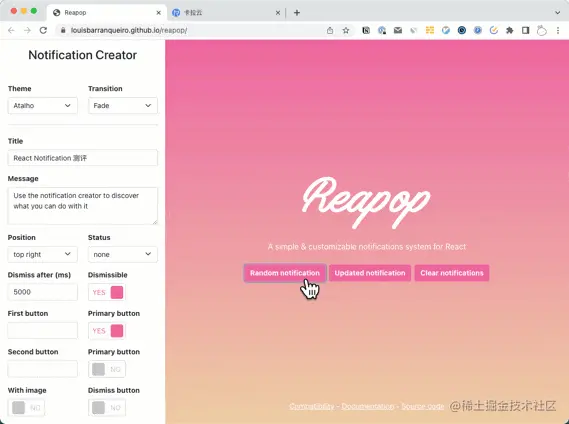Toggle the Dismiss button switch
Image resolution: width=569 pixels, height=424 pixels.
tap(107, 408)
